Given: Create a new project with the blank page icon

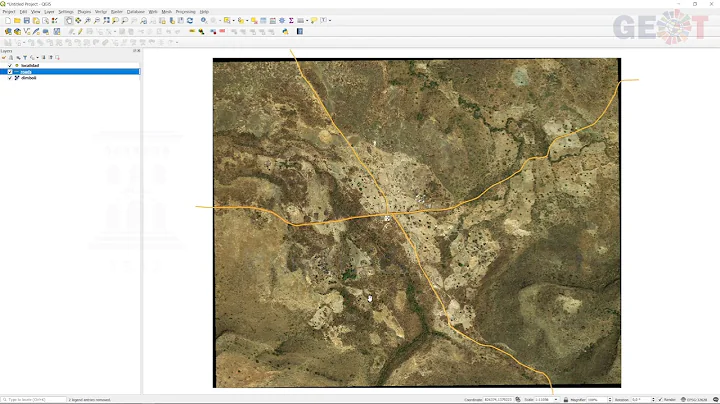Looking at the screenshot, I should [x=8, y=21].
